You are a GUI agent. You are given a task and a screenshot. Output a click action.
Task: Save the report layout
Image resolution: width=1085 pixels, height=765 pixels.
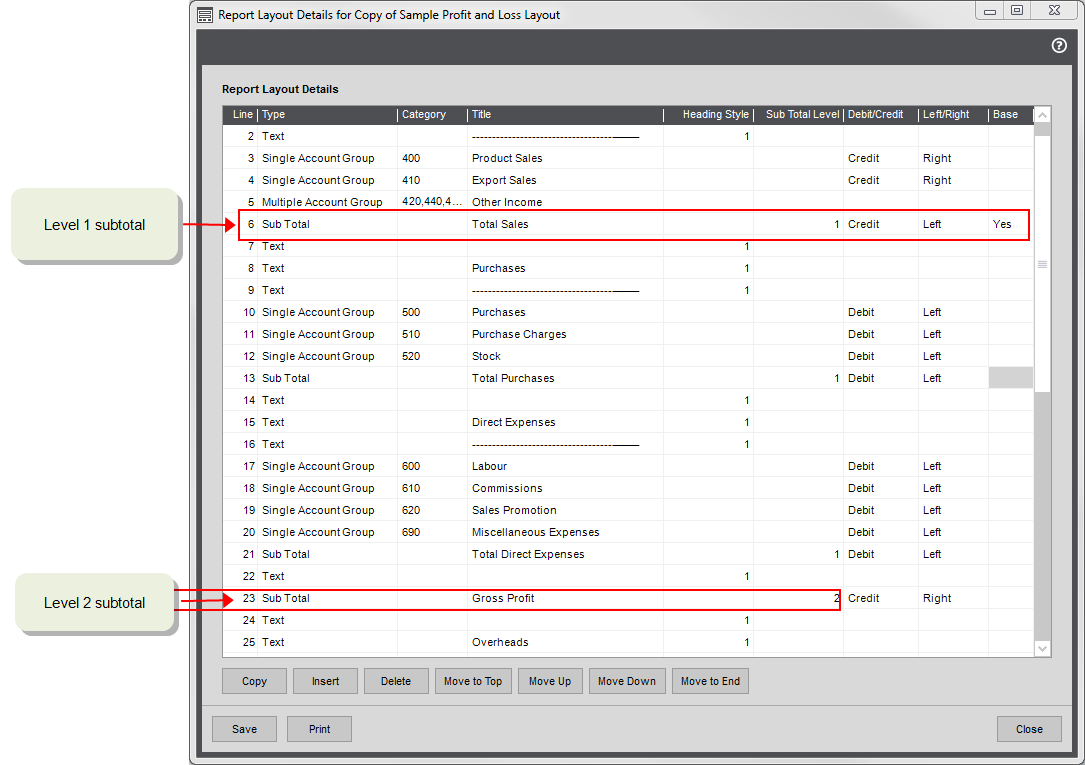click(244, 728)
